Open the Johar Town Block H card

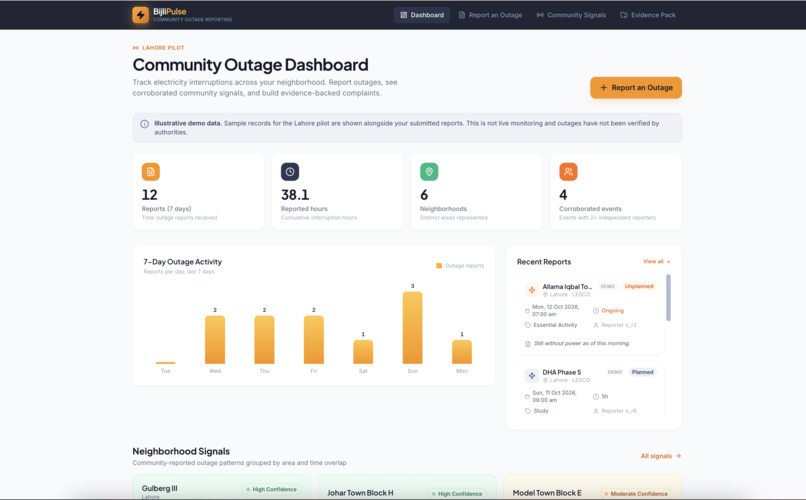tap(407, 487)
